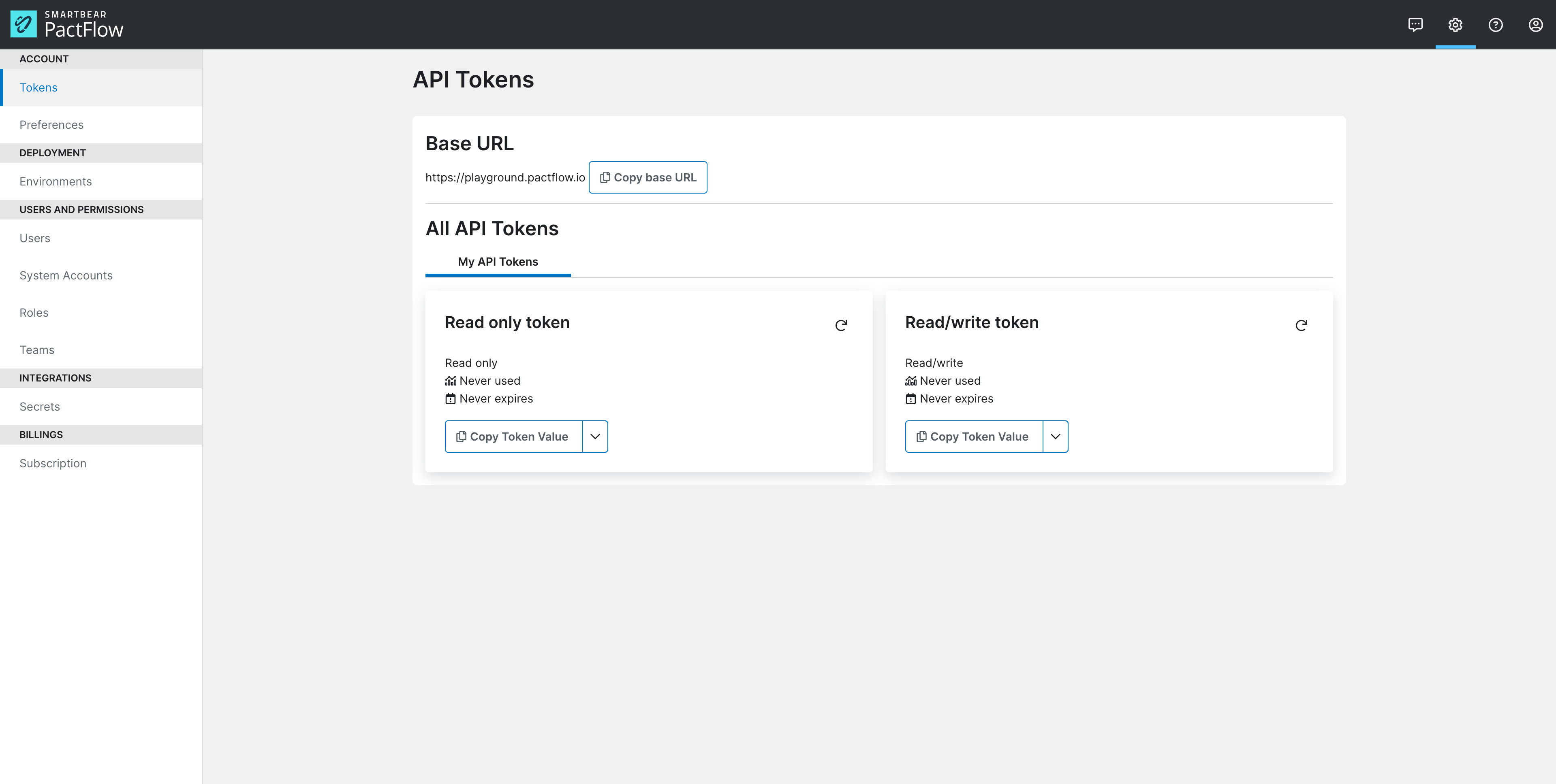Navigate to Roles section
Viewport: 1556px width, 784px height.
coord(34,313)
